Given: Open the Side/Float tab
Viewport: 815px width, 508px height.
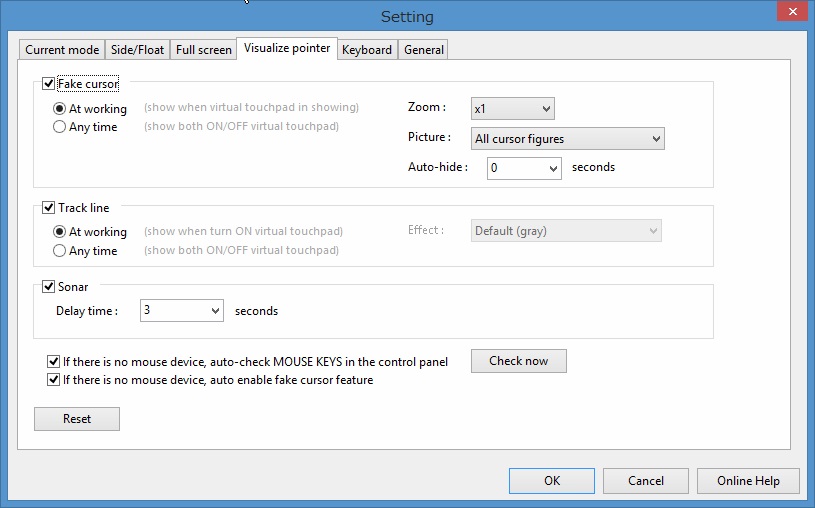Looking at the screenshot, I should [137, 50].
